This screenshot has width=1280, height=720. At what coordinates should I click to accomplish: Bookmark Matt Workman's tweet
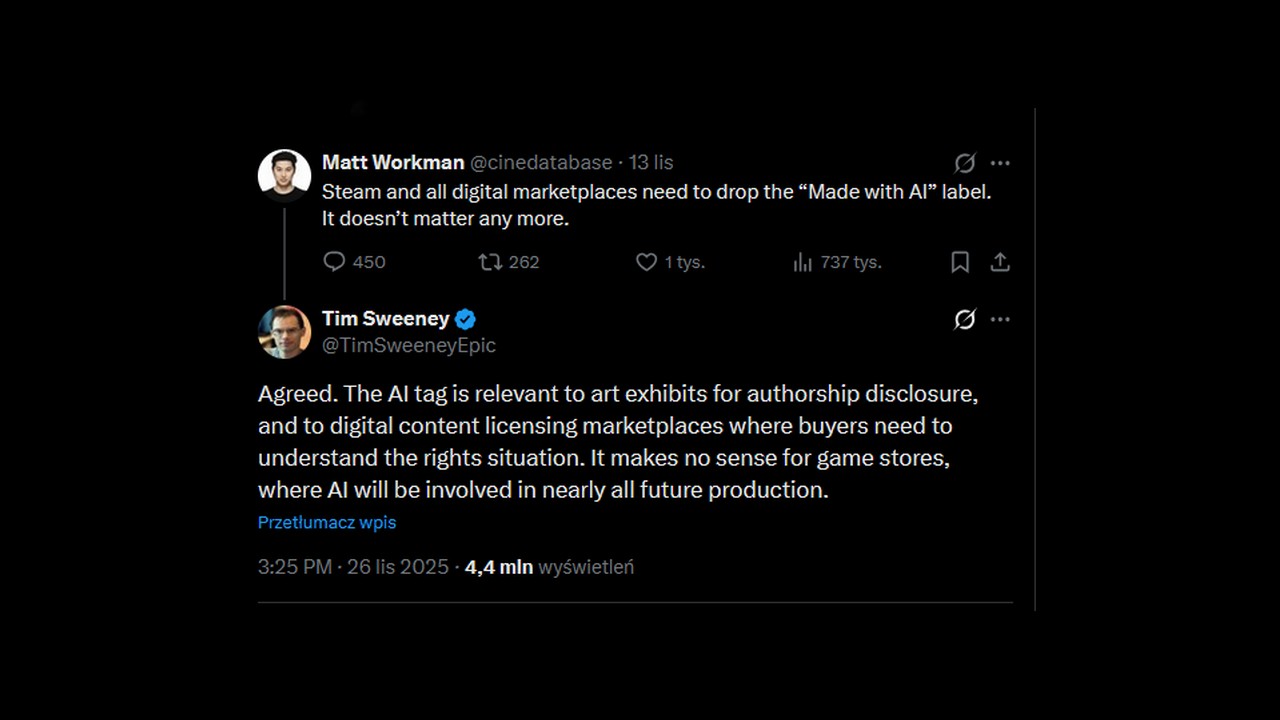(959, 261)
